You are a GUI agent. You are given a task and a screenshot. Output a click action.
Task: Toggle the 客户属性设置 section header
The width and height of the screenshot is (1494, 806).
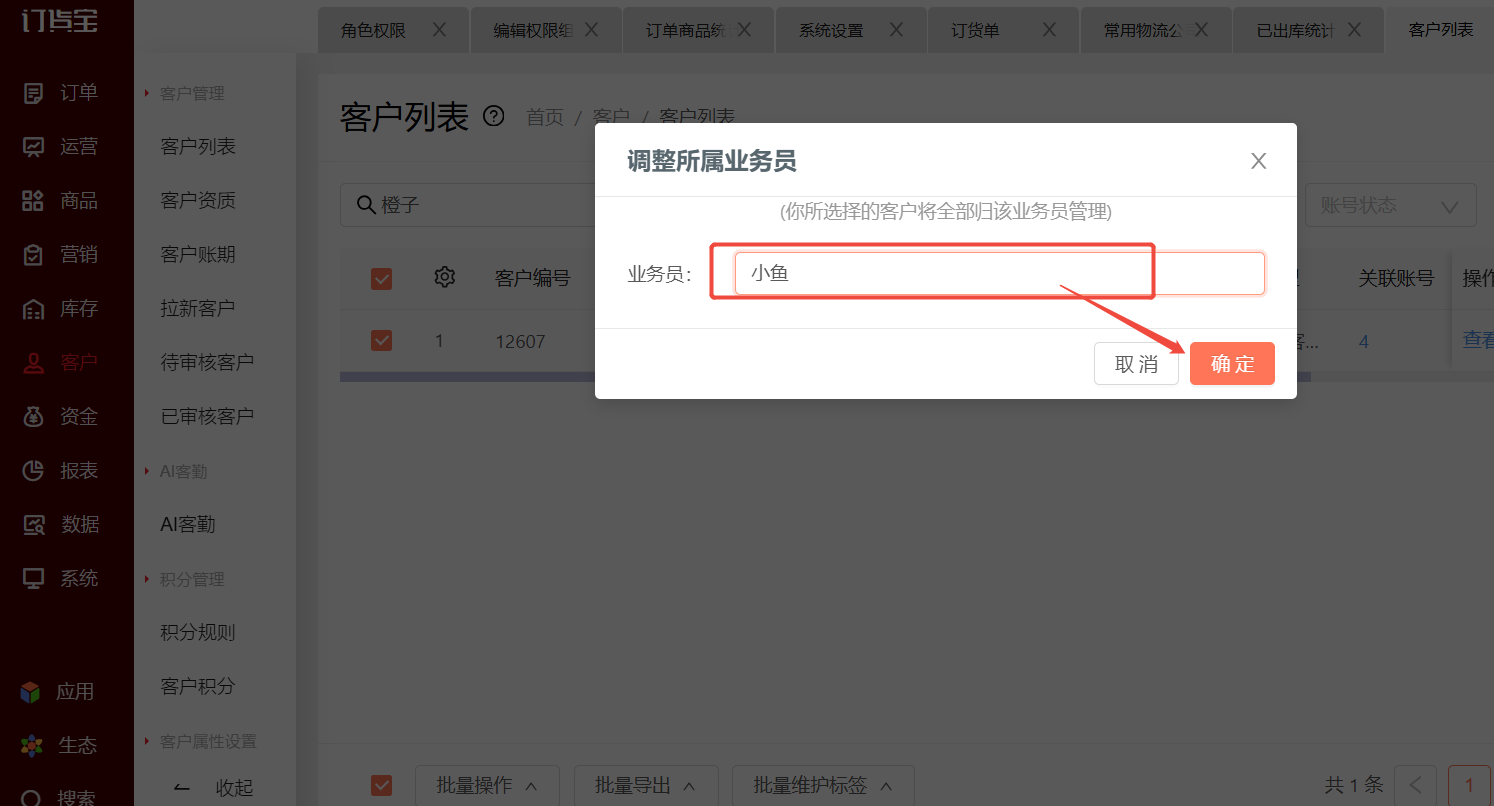pos(201,742)
